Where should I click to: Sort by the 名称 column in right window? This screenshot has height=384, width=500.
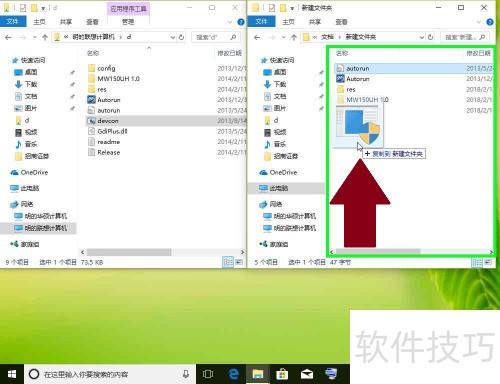click(342, 53)
